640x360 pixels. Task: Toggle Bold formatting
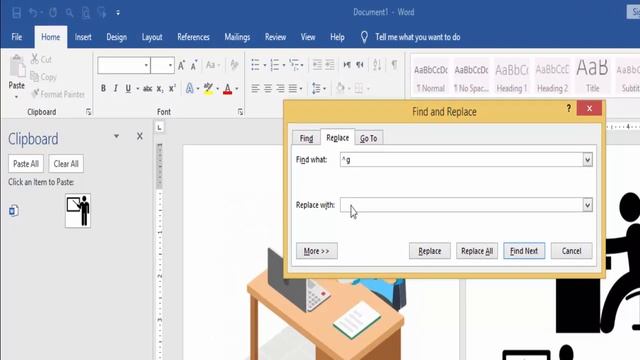[103, 88]
